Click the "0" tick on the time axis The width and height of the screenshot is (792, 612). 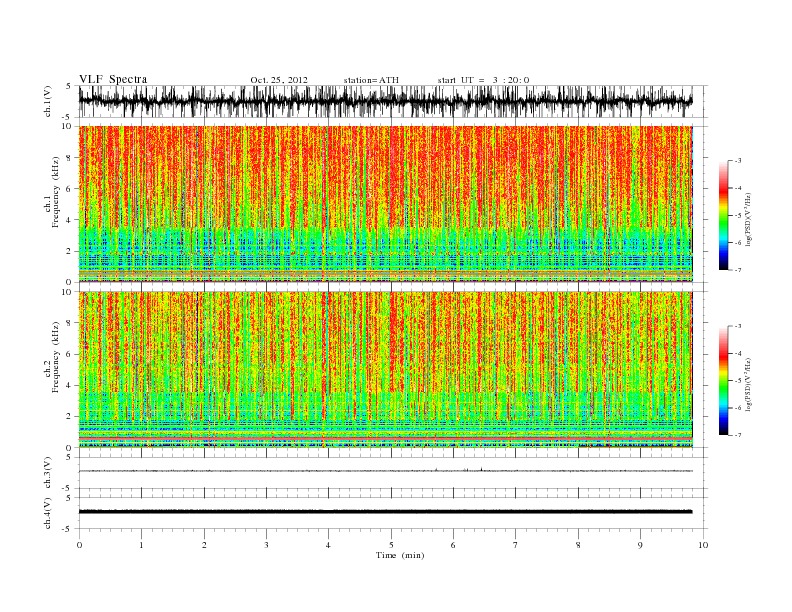point(79,545)
